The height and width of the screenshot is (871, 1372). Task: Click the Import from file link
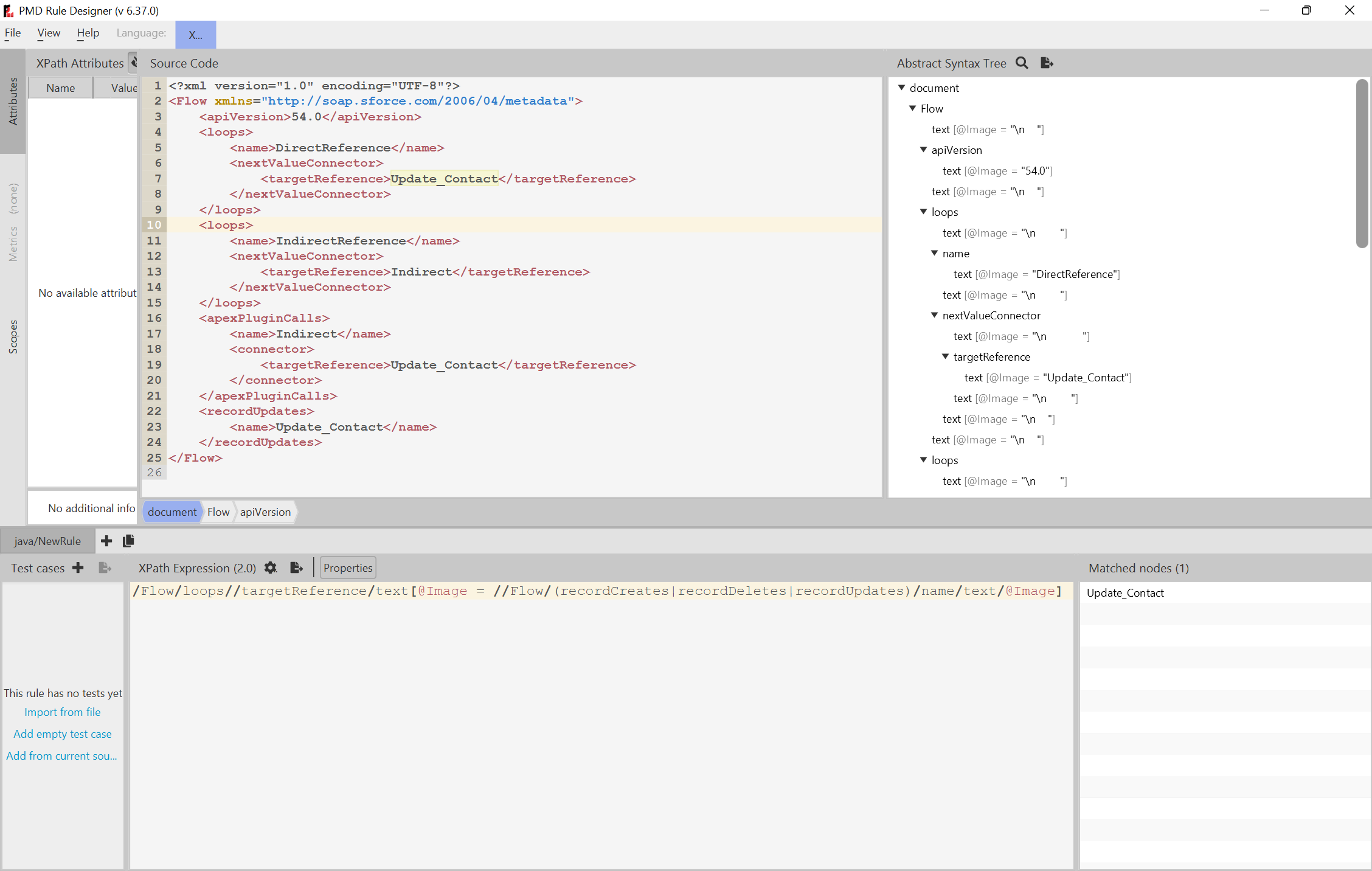(62, 712)
